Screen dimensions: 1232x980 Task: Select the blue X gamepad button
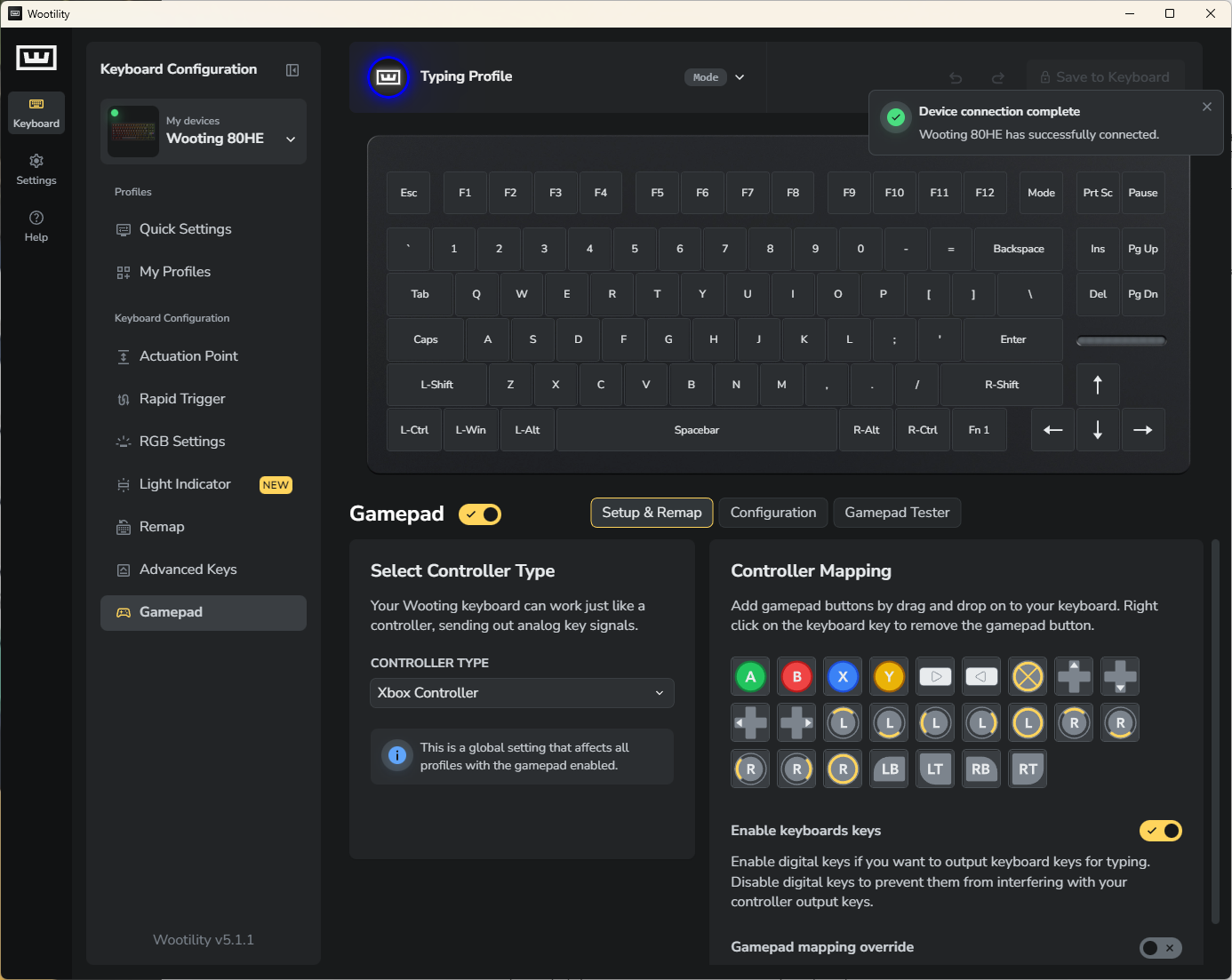tap(844, 677)
